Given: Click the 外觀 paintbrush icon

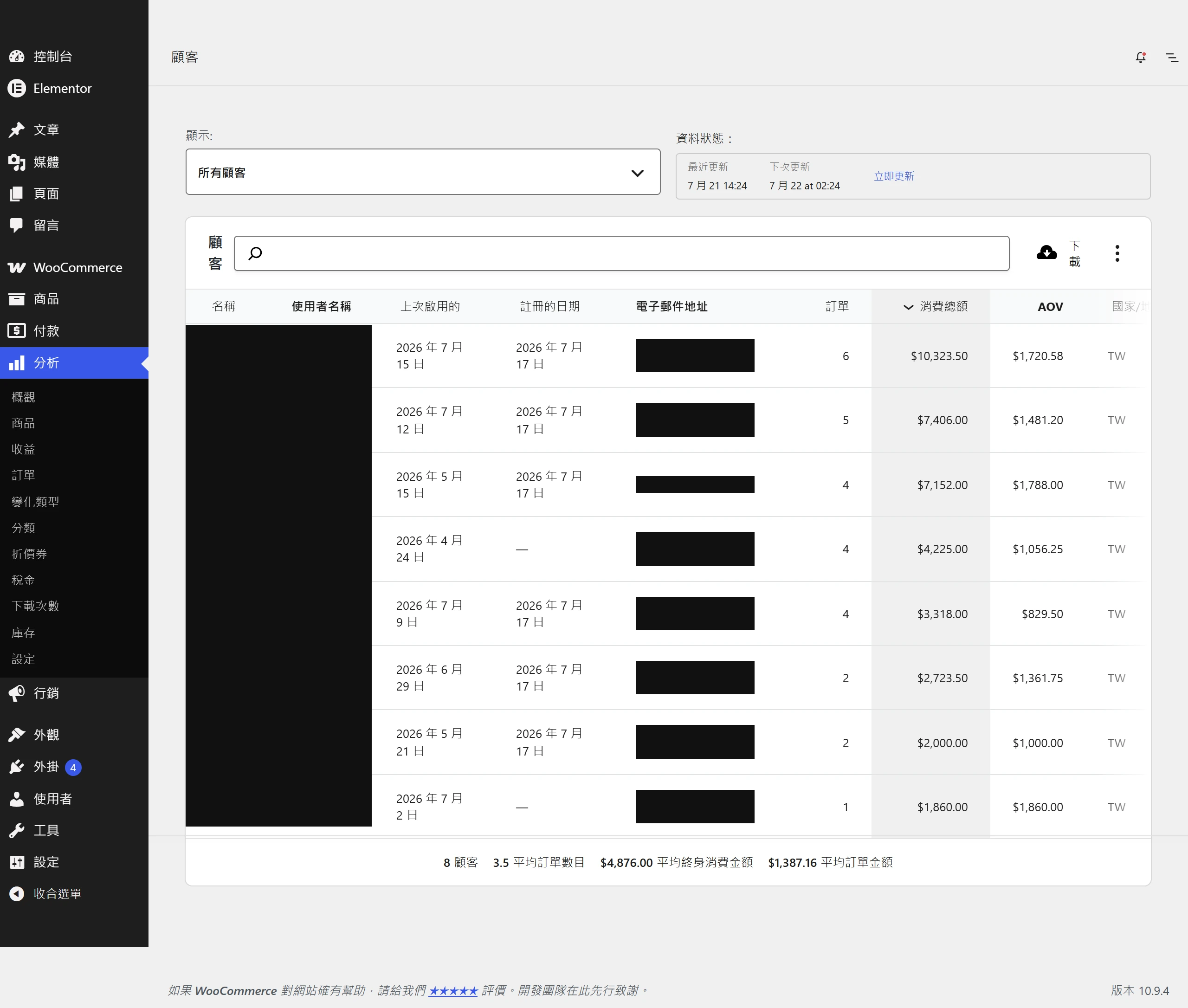Looking at the screenshot, I should pyautogui.click(x=17, y=735).
